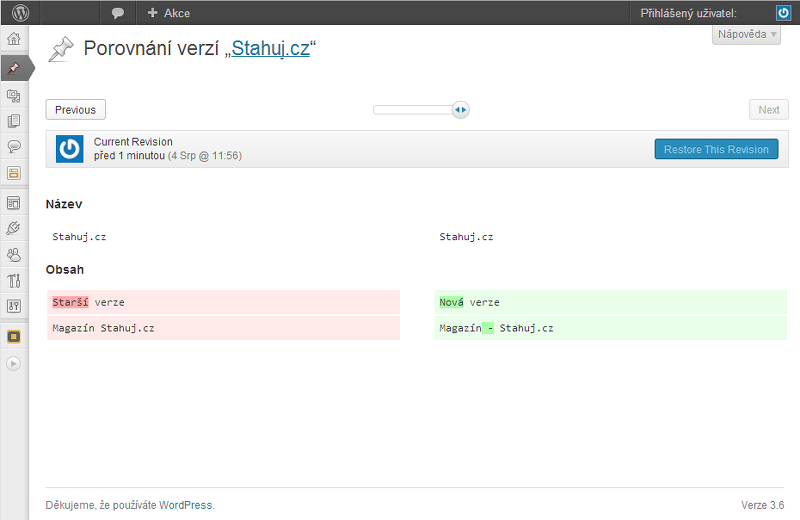Open Posts pushpin sidebar icon
800x520 pixels.
pos(14,68)
